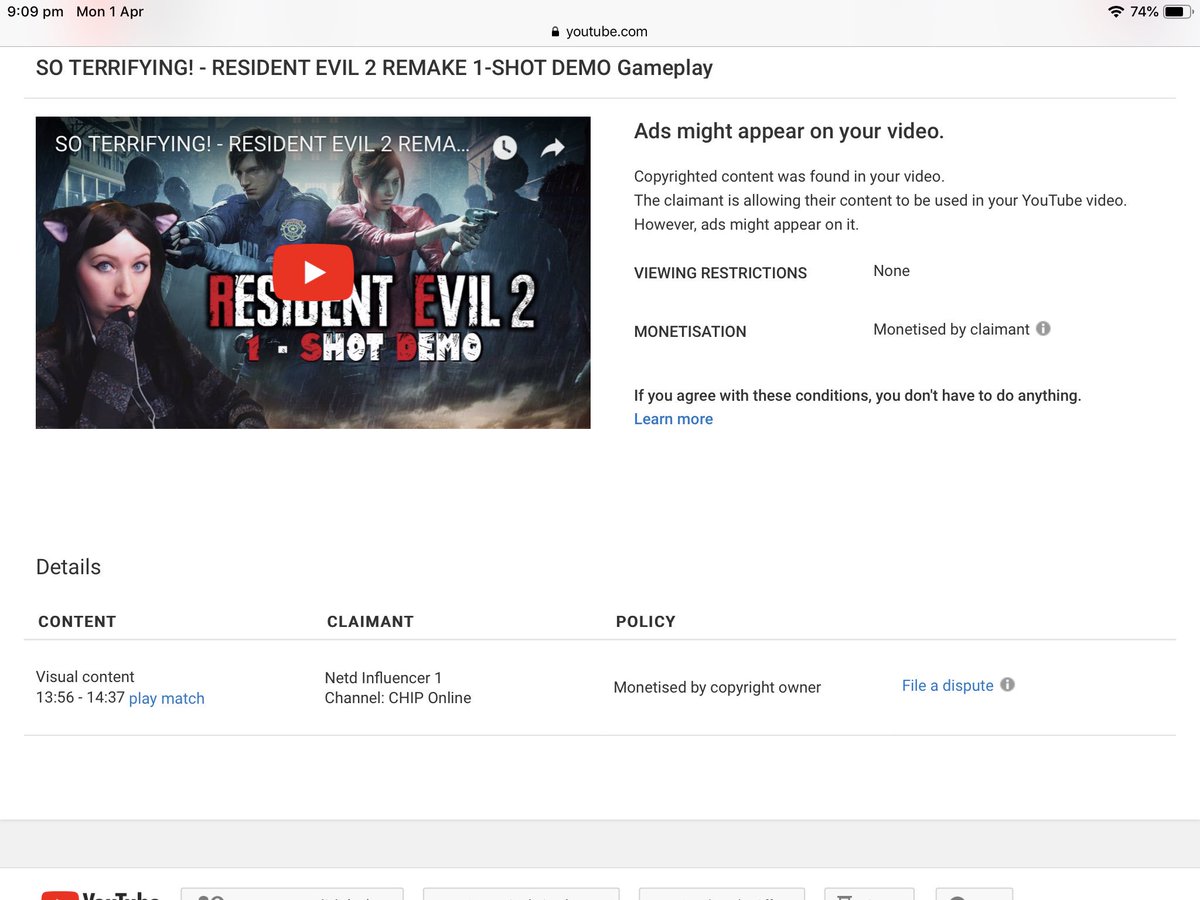Select 'Monetised by claimant' text
The height and width of the screenshot is (900, 1200).
click(x=951, y=329)
